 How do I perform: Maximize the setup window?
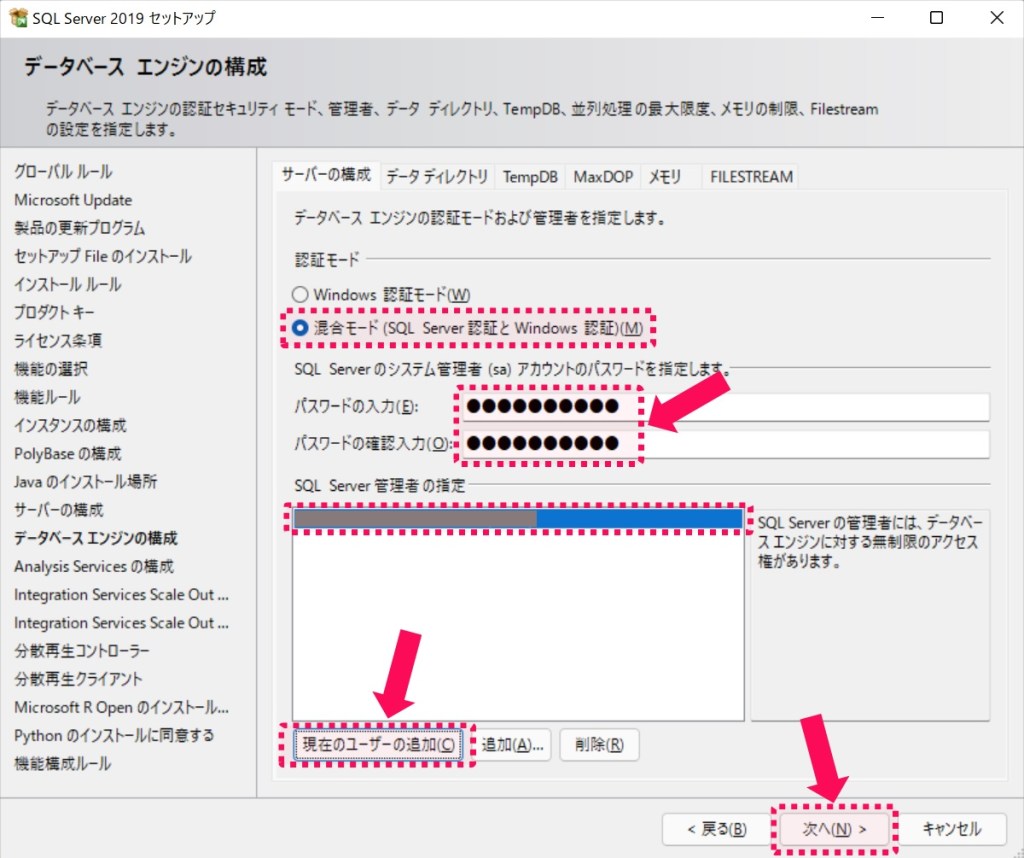tap(936, 18)
